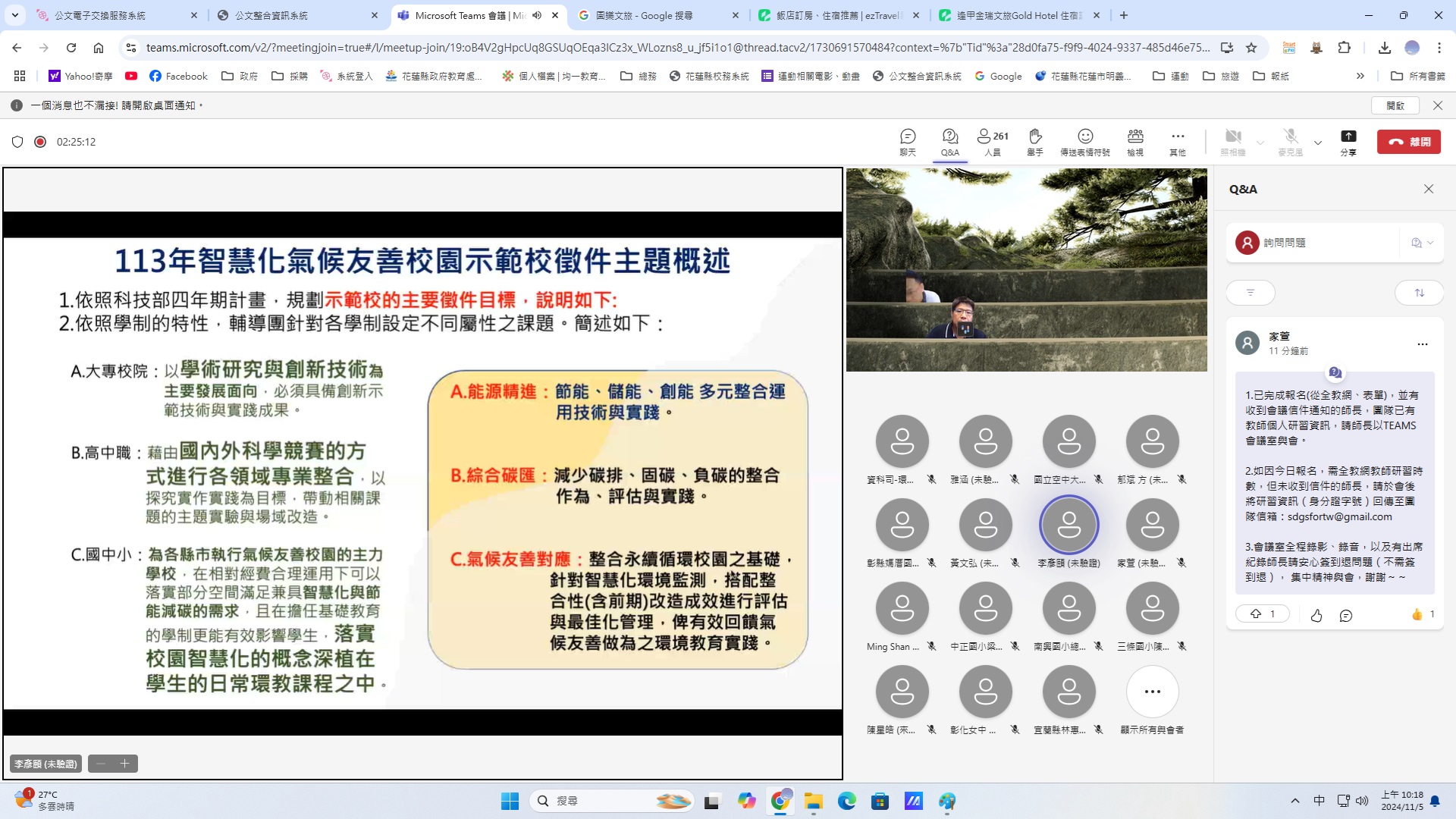Open the view layout options
The image size is (1456, 819).
[1134, 141]
